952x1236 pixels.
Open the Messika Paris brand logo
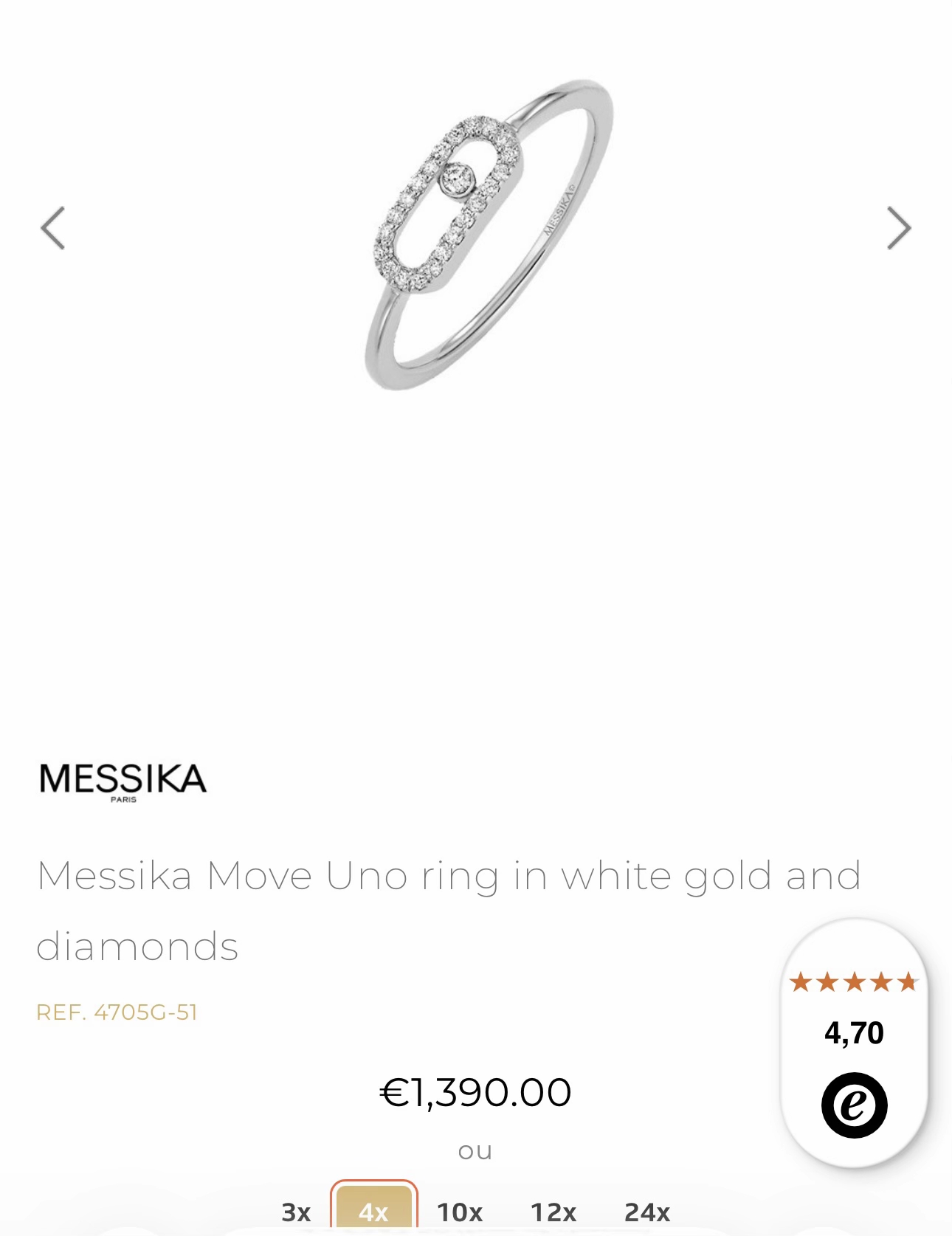click(x=123, y=781)
